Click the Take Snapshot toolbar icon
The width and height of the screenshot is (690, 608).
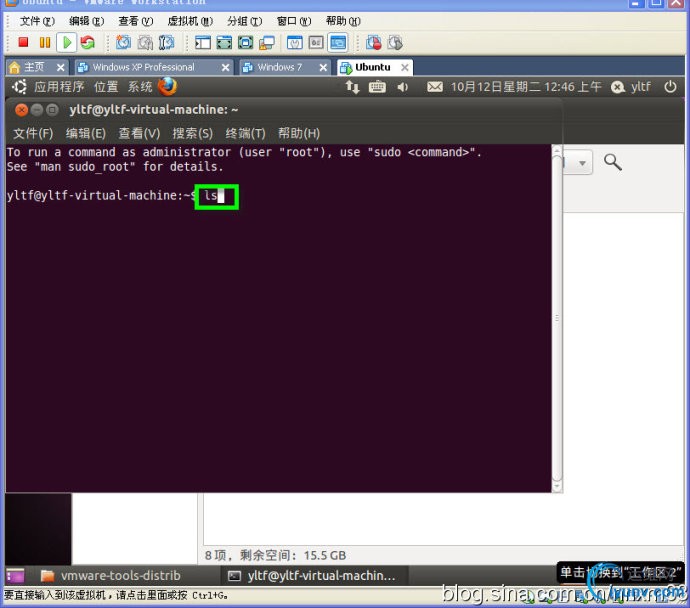coord(123,42)
